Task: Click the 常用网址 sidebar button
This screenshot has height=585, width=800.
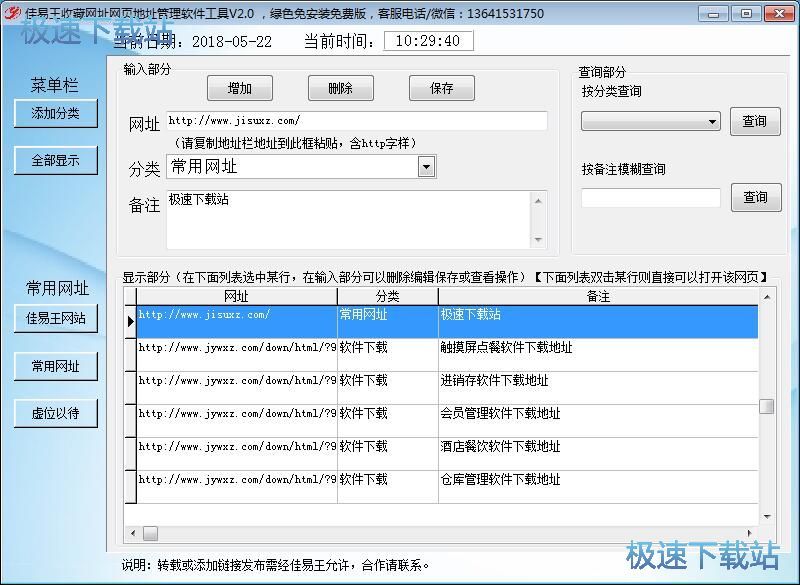Action: pyautogui.click(x=56, y=366)
